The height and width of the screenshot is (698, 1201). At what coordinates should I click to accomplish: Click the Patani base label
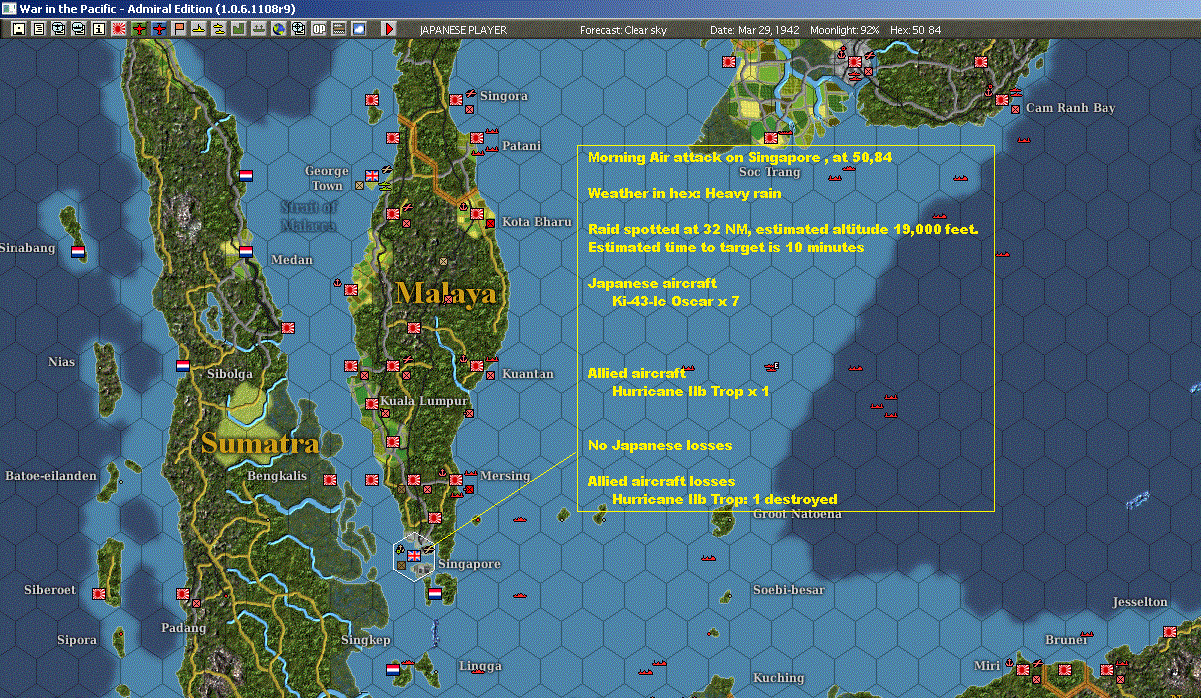pyautogui.click(x=521, y=146)
